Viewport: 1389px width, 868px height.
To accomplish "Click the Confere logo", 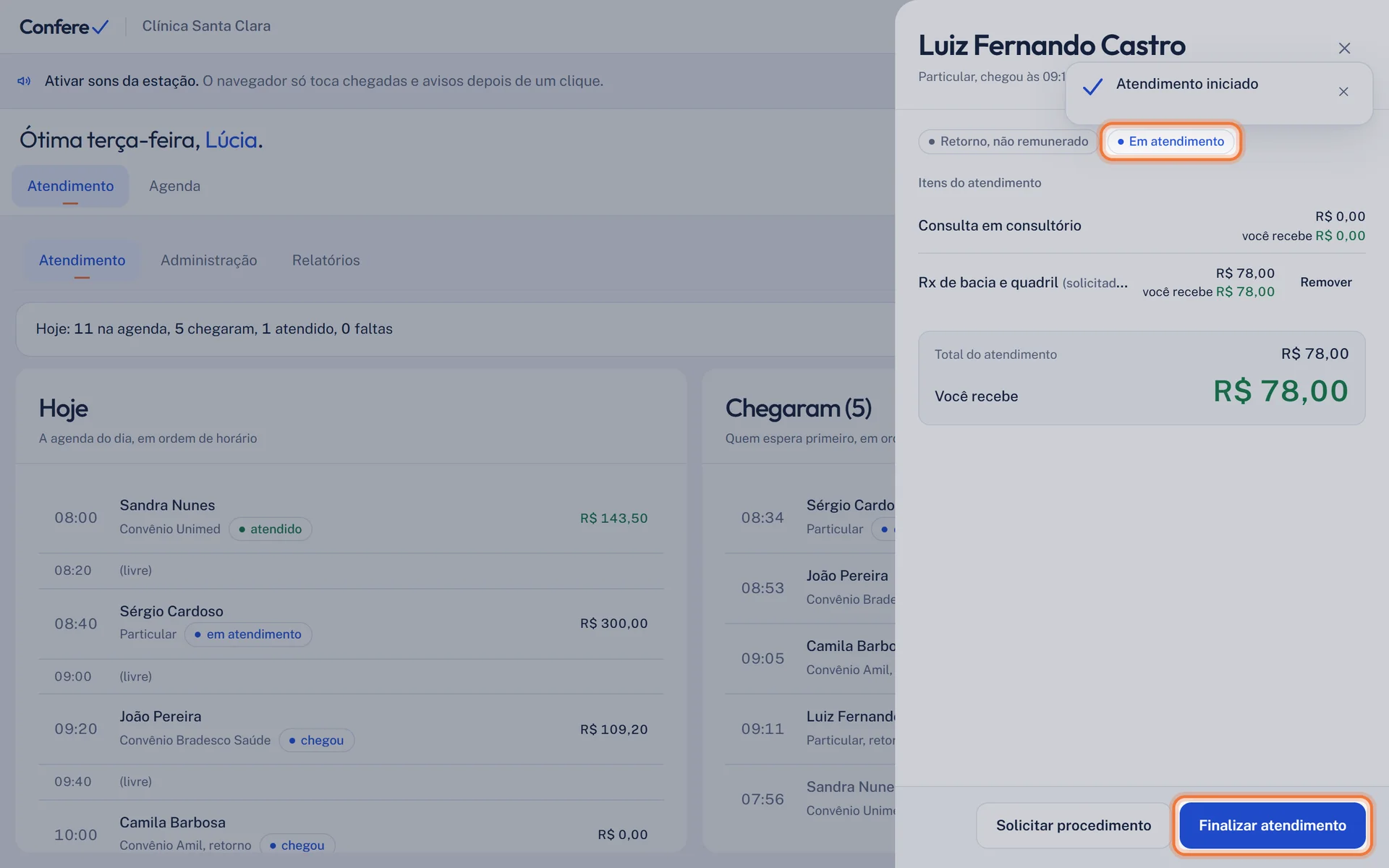I will 64,27.
